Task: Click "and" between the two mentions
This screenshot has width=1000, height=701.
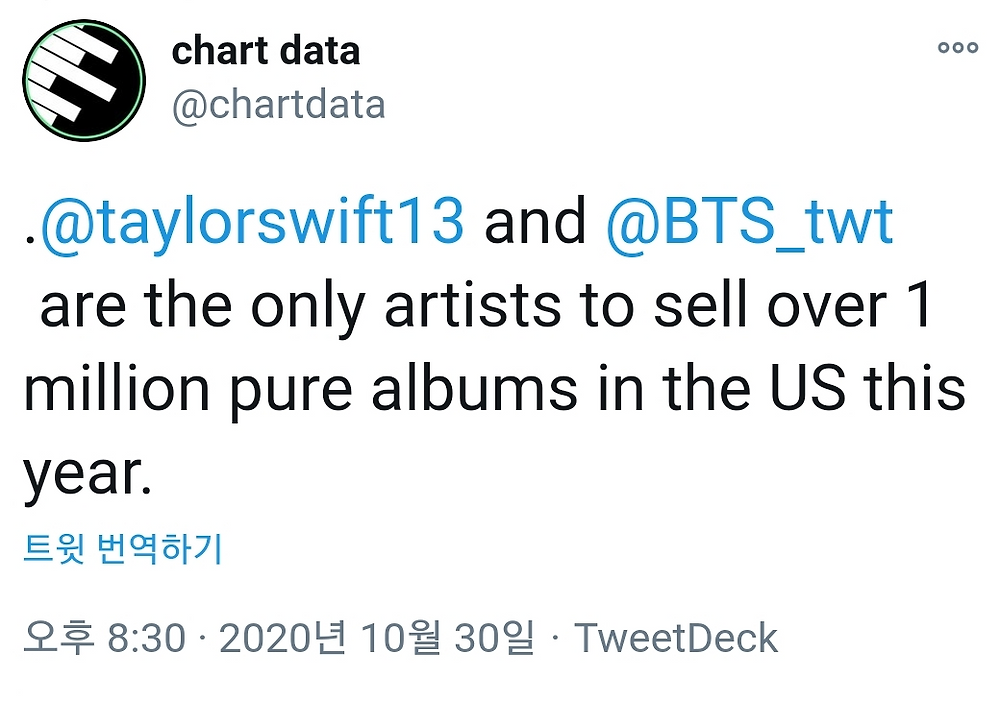Action: click(535, 222)
